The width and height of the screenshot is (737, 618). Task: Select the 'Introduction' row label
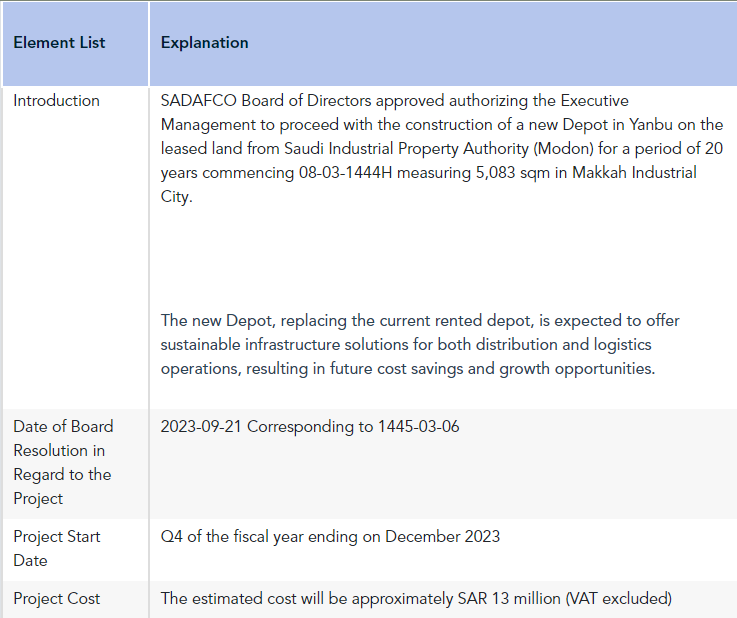[x=56, y=101]
